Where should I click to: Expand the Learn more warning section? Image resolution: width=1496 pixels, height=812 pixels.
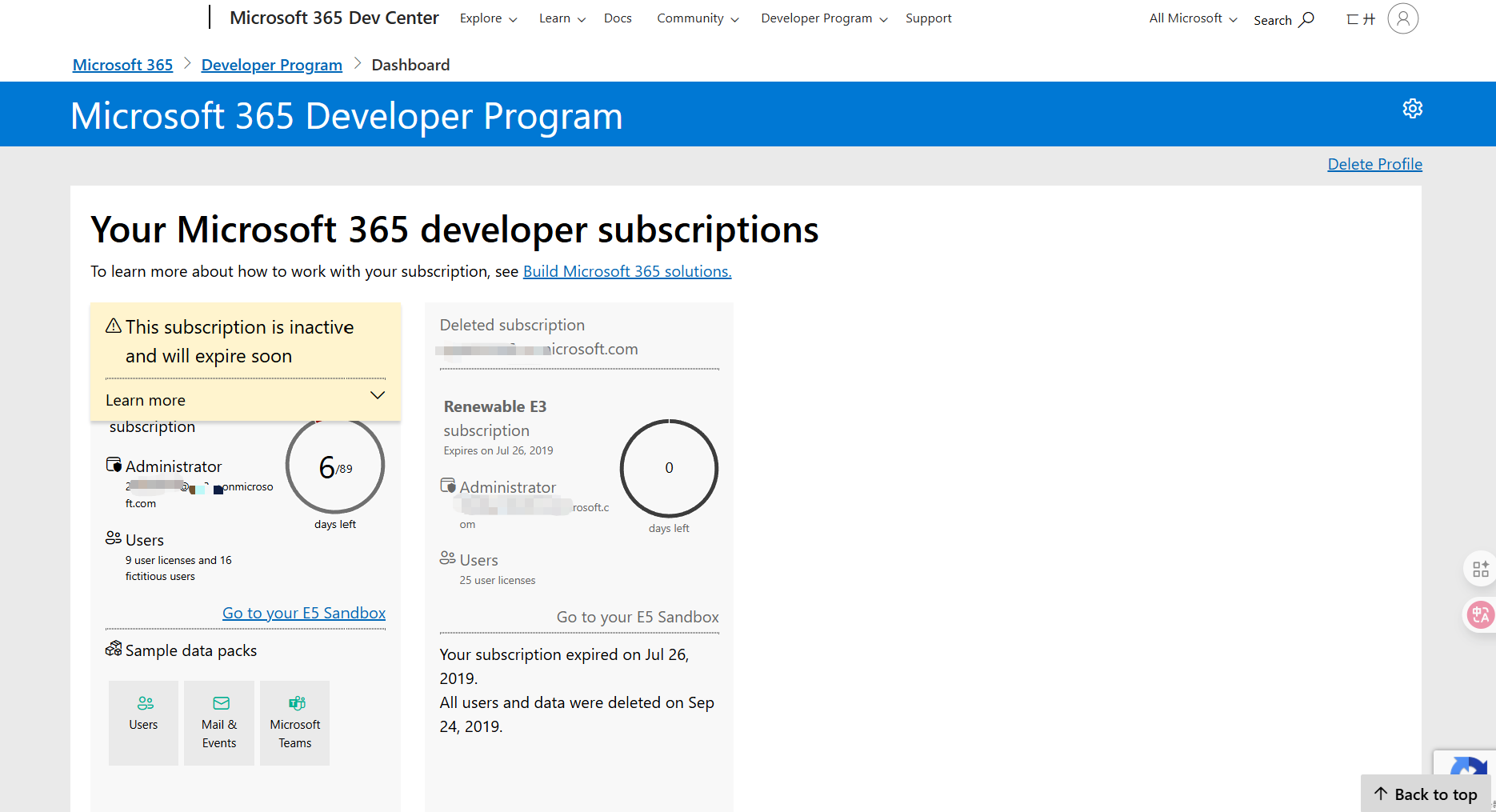point(246,400)
